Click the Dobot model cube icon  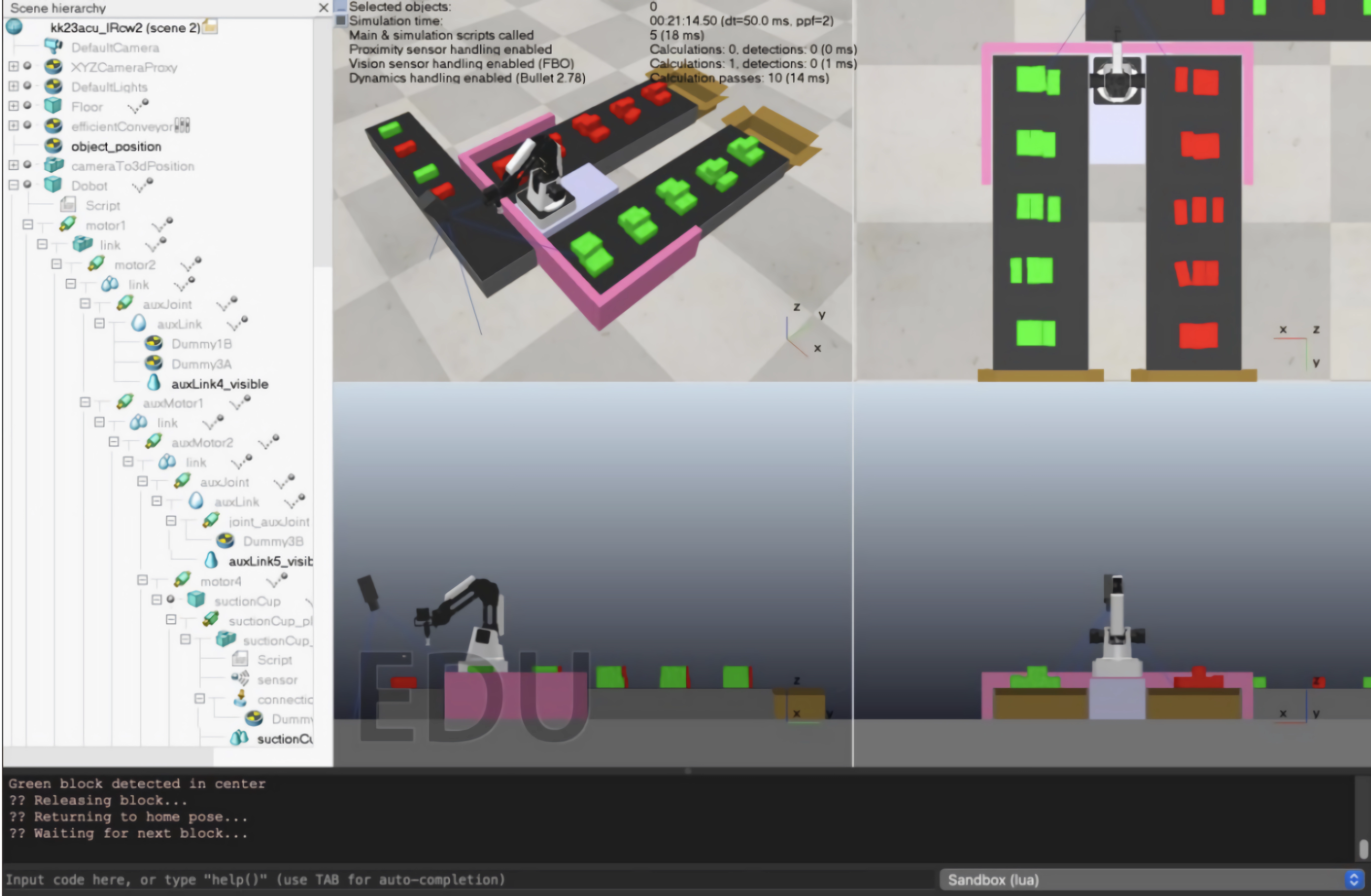(x=54, y=185)
